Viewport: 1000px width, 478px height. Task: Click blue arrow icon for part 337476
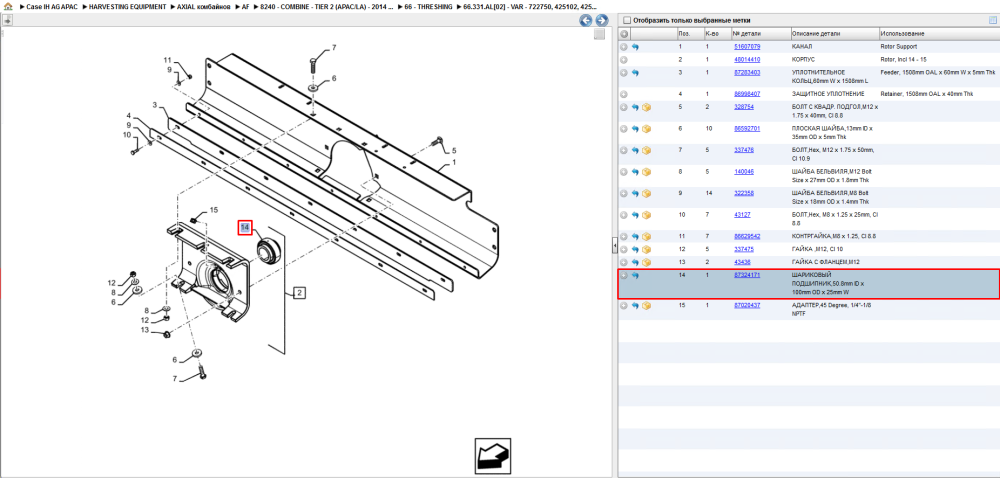[x=635, y=150]
